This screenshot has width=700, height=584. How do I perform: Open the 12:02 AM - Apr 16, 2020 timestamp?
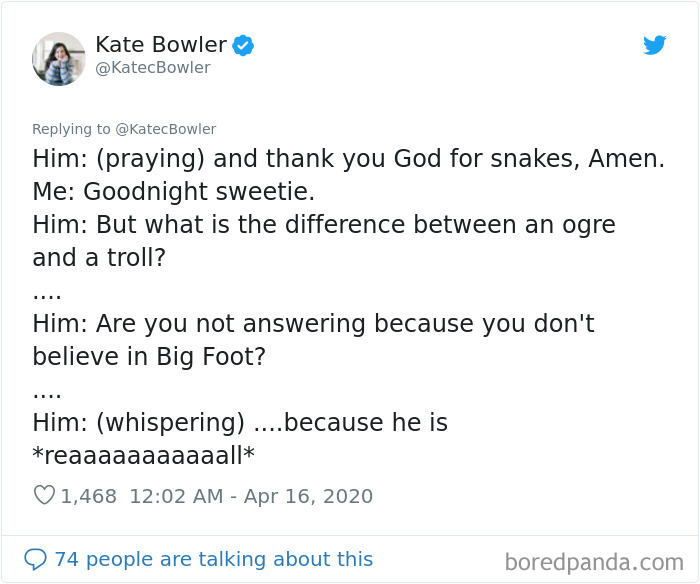tap(251, 496)
